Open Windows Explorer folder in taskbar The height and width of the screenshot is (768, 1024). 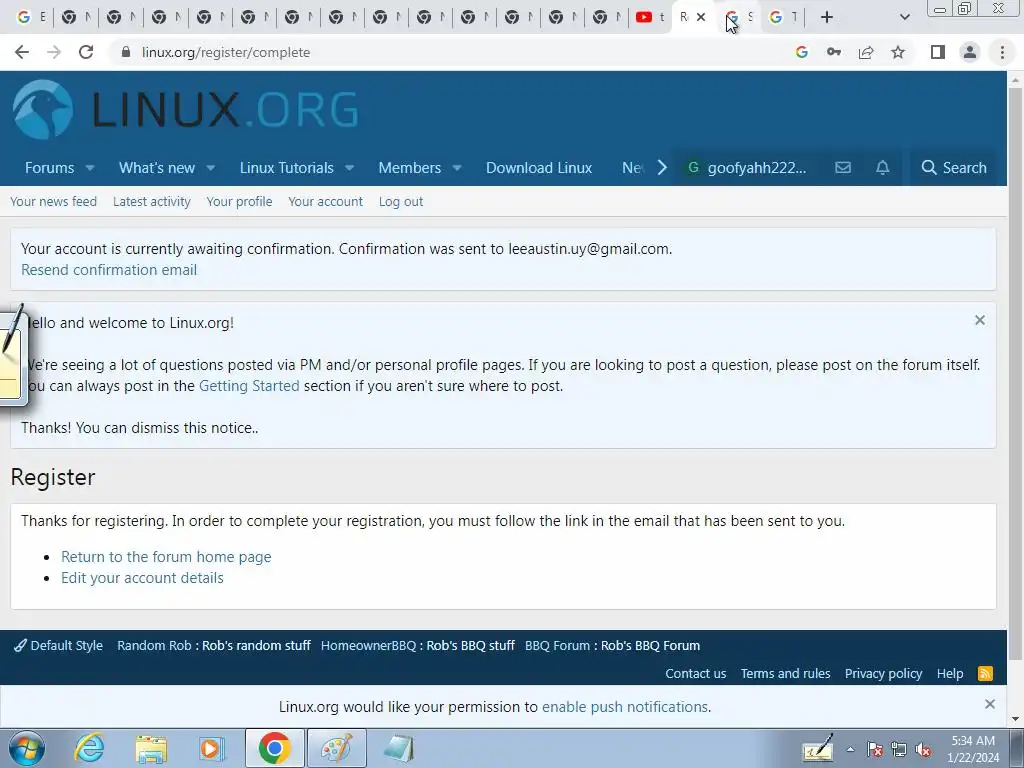coord(151,748)
